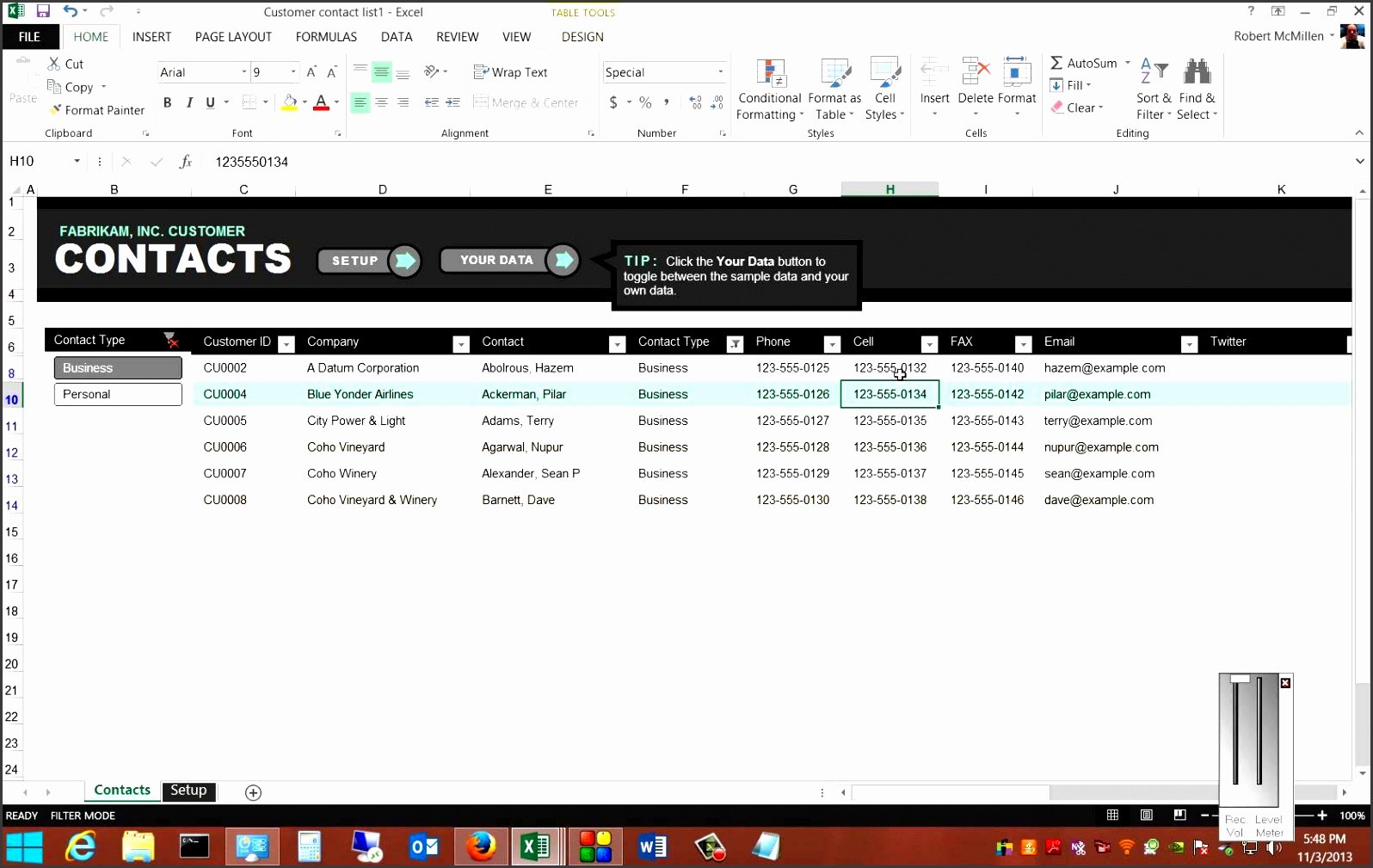The height and width of the screenshot is (868, 1373).
Task: Toggle Italic formatting
Action: [x=189, y=102]
